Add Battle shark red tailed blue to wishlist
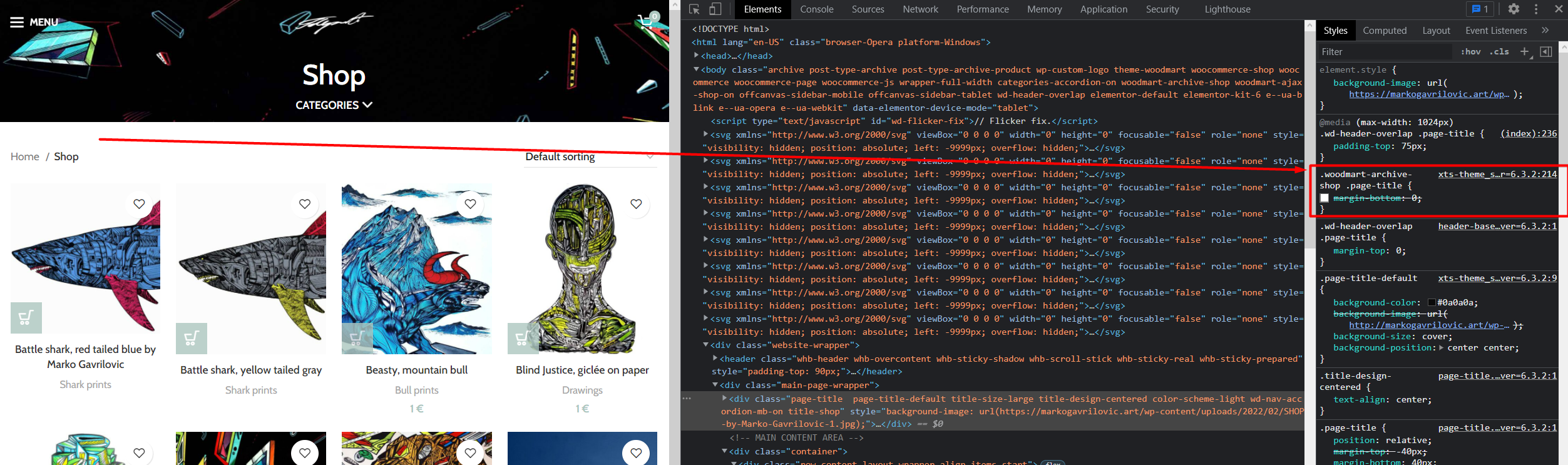This screenshot has width=1568, height=465. tap(139, 203)
